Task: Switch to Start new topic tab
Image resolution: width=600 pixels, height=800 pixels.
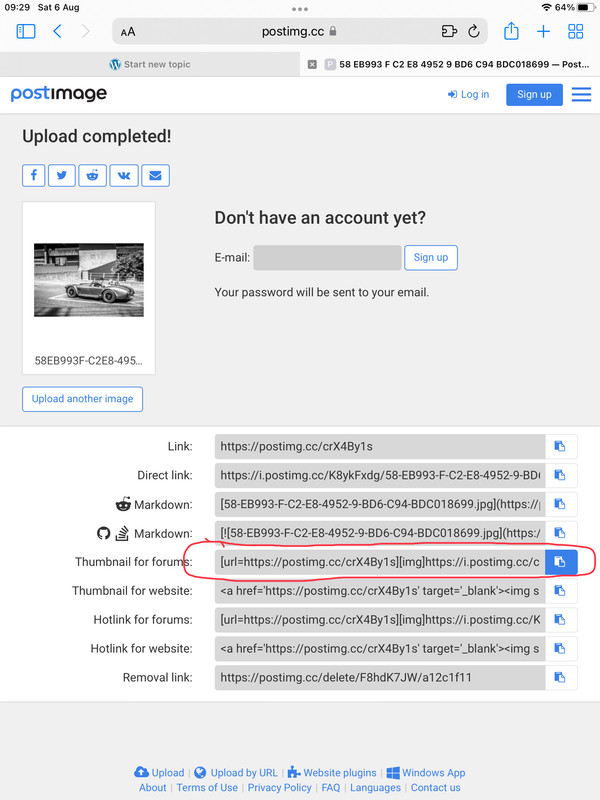Action: (150, 64)
